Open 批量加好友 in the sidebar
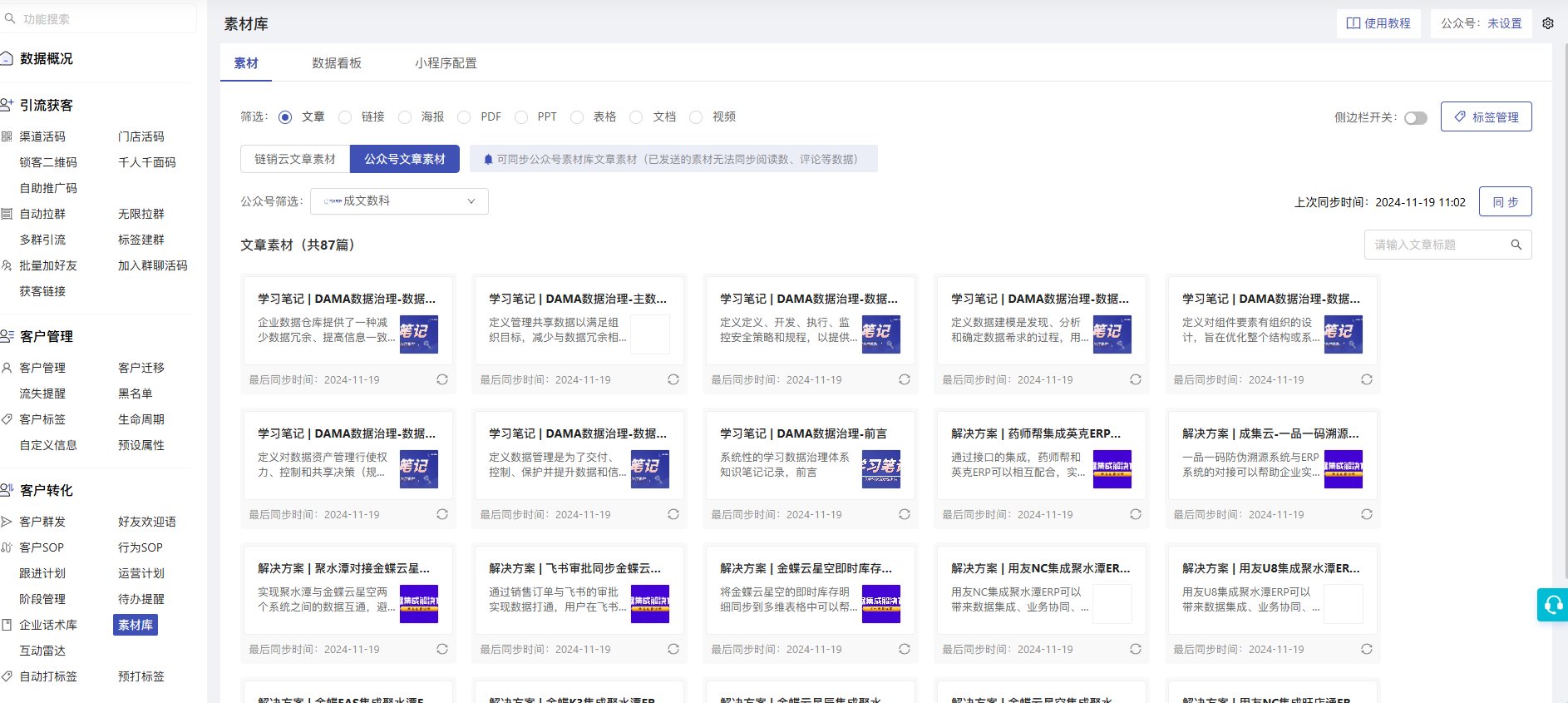Viewport: 1568px width, 703px height. click(x=48, y=265)
